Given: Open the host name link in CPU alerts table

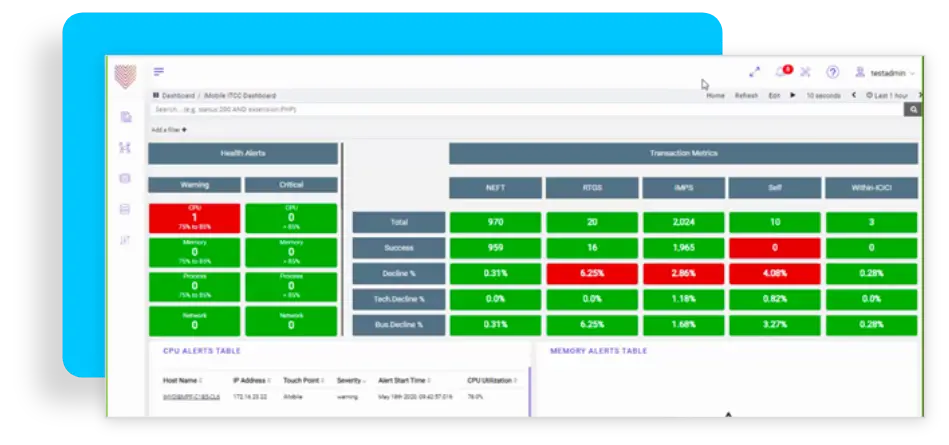Looking at the screenshot, I should pos(184,397).
